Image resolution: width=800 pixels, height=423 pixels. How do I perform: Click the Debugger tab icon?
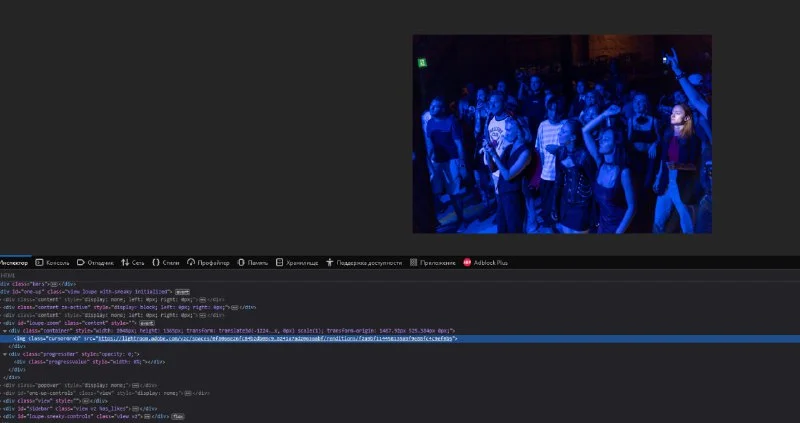coord(80,262)
